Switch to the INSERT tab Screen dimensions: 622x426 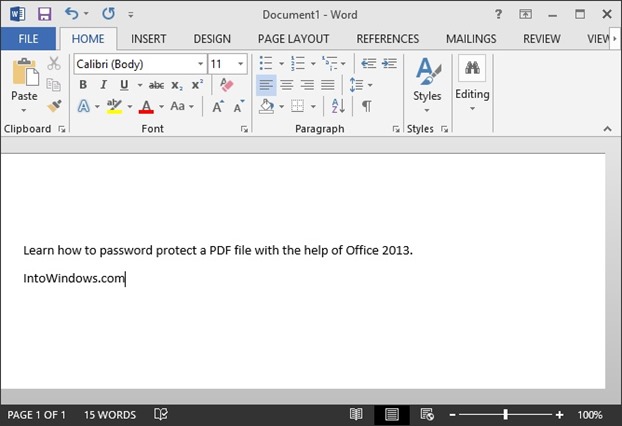click(x=148, y=39)
